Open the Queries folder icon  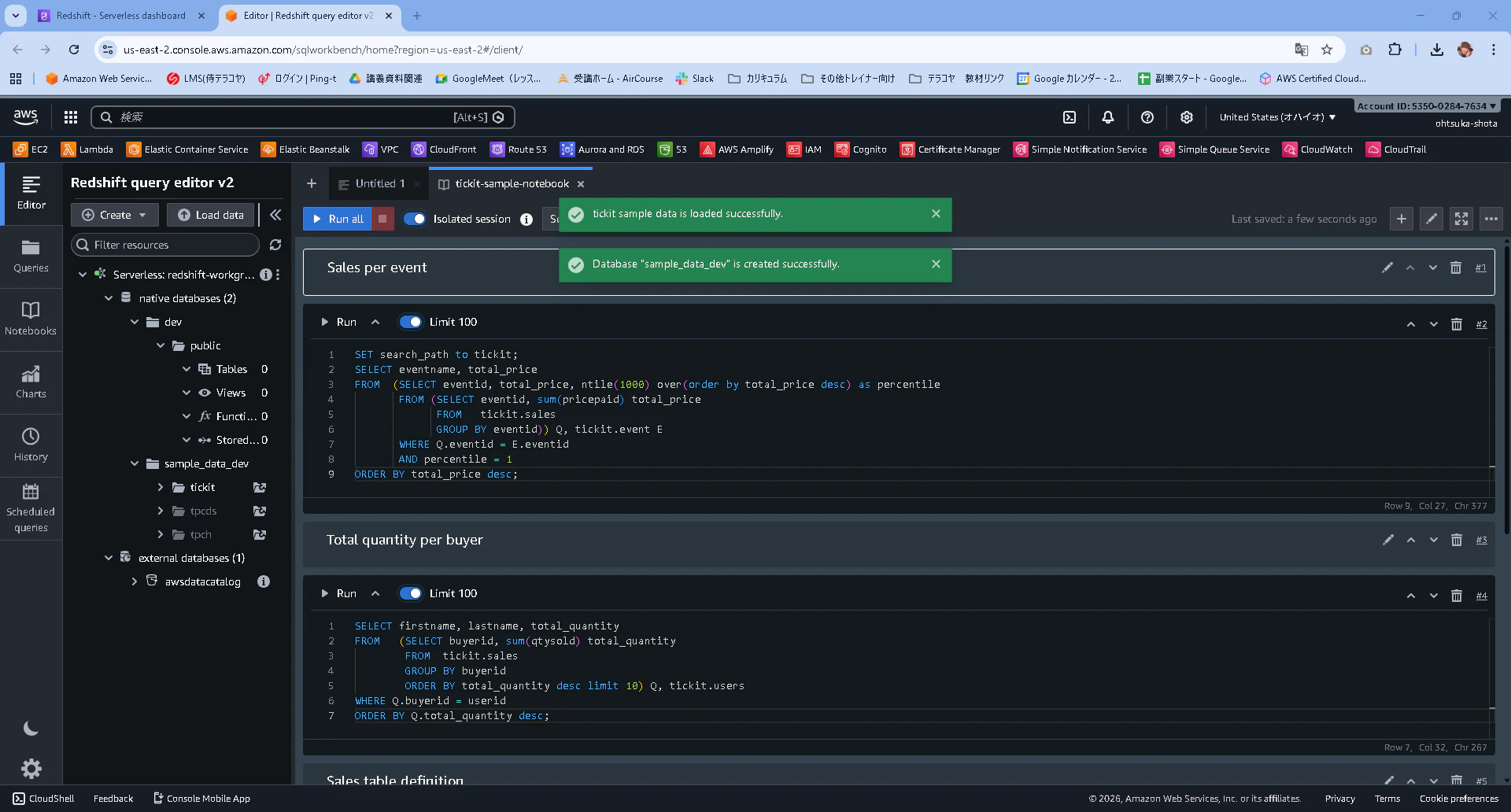[31, 257]
